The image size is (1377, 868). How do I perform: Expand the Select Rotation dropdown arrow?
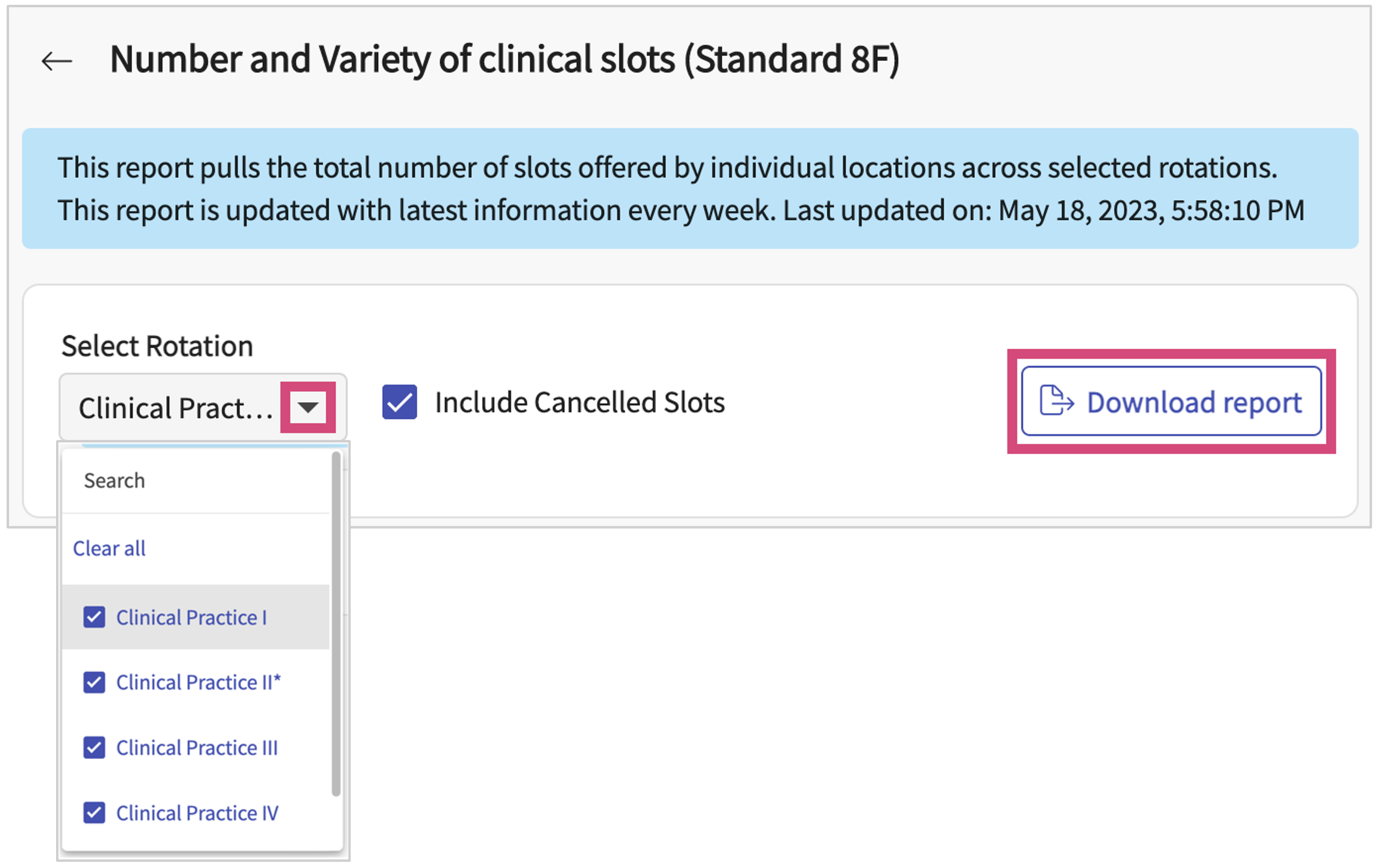308,407
